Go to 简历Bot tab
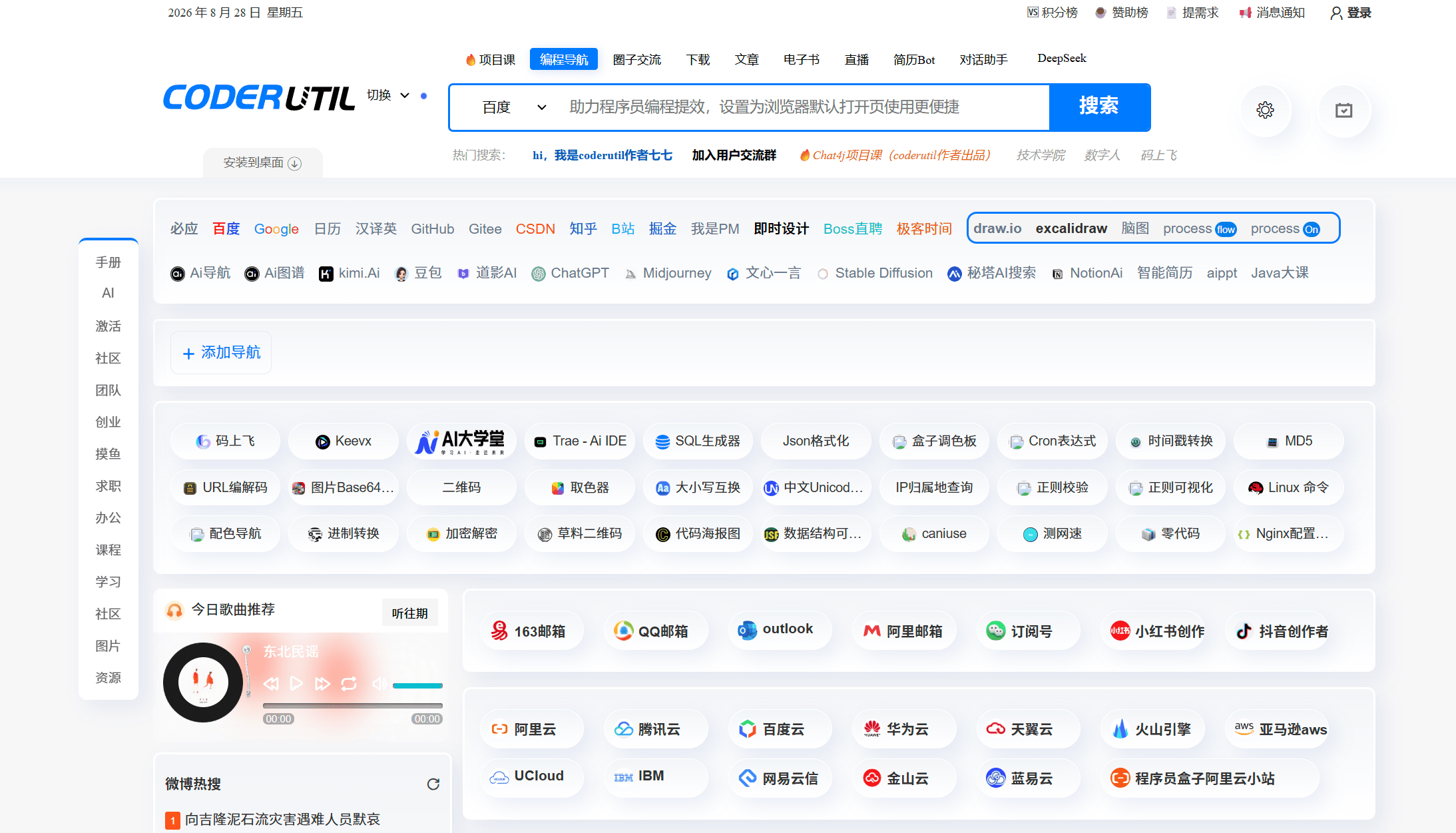The width and height of the screenshot is (1456, 833). click(914, 59)
